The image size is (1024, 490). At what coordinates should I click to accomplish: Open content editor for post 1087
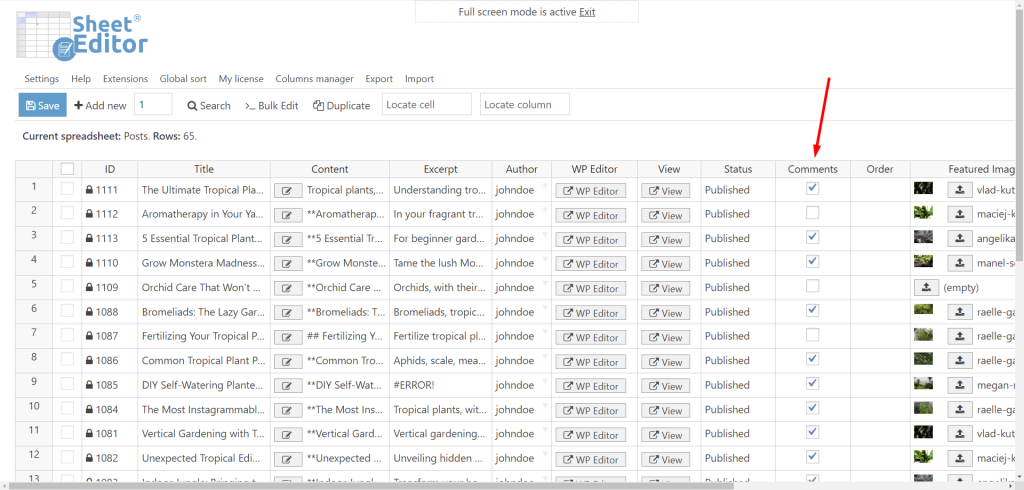coord(287,337)
